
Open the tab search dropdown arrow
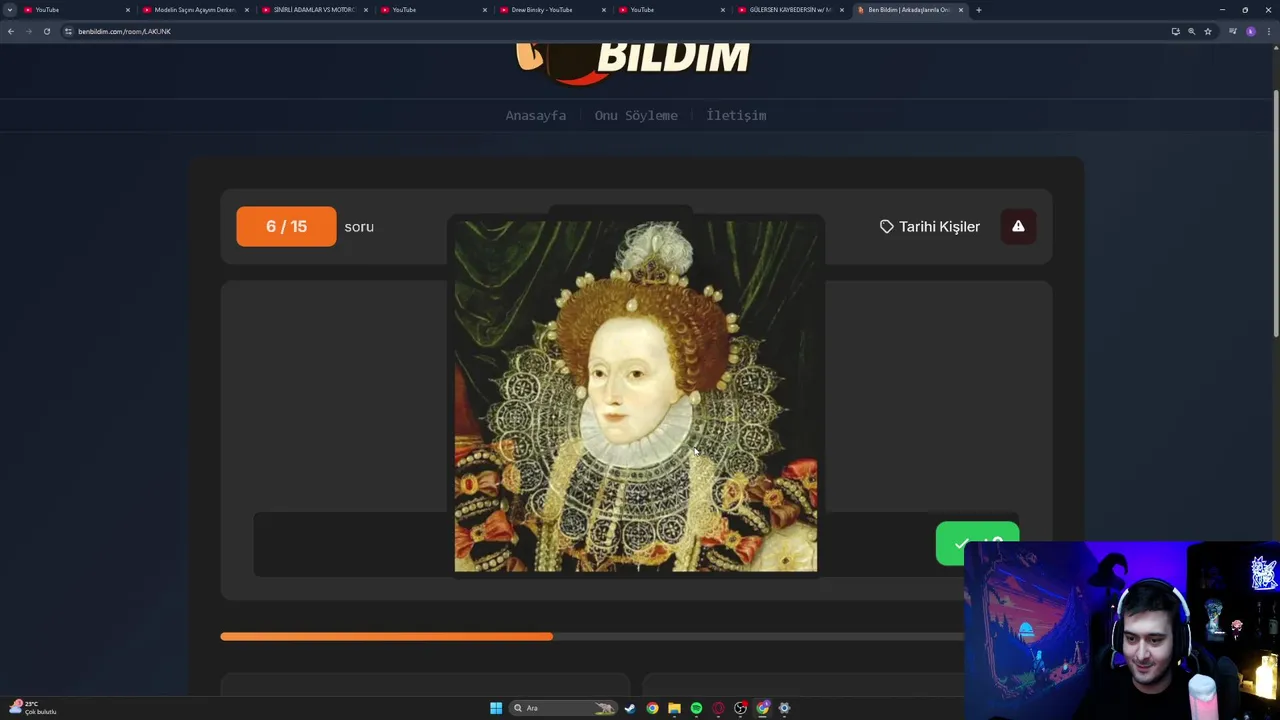[10, 10]
